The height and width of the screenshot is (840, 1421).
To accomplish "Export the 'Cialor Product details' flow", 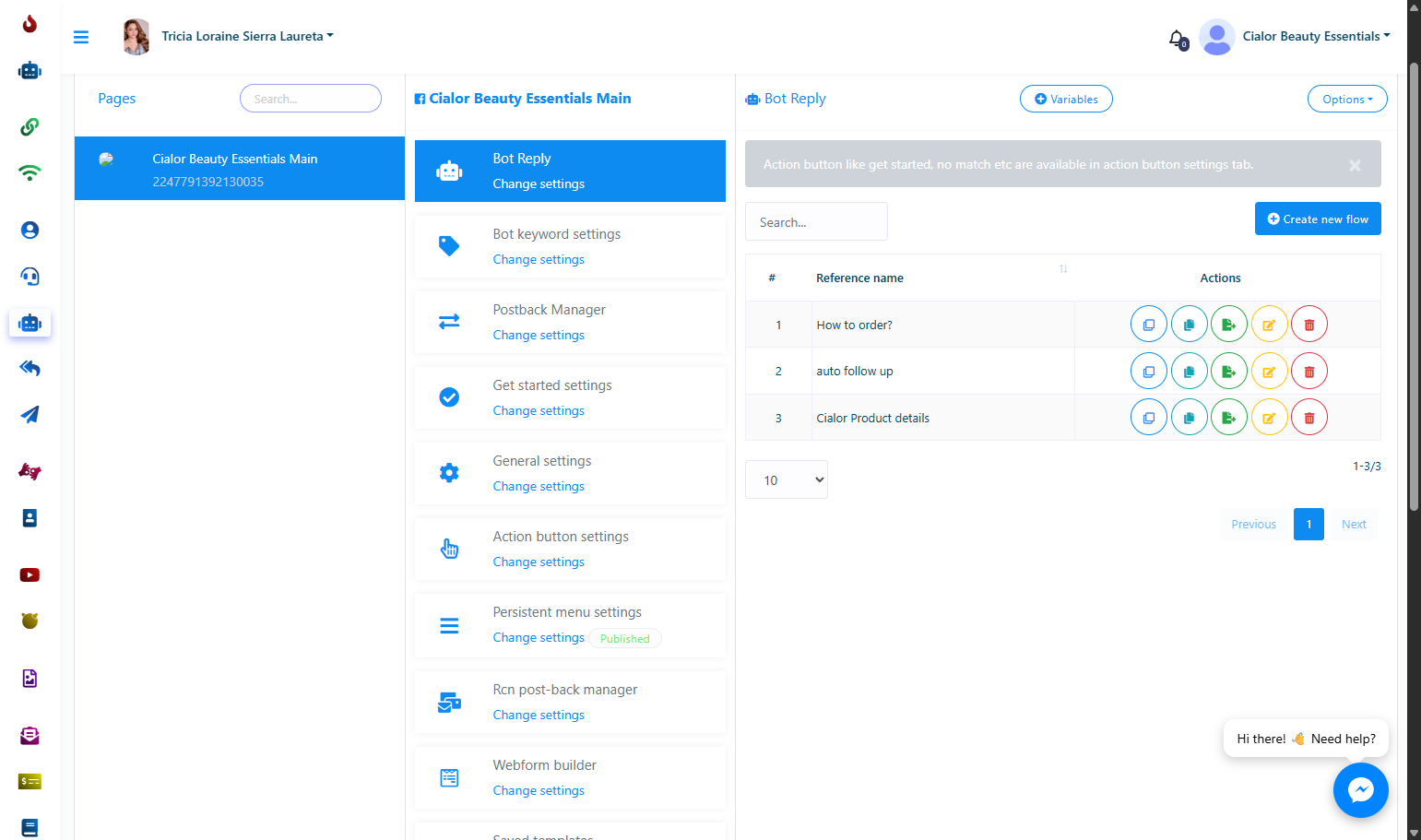I will coord(1229,418).
